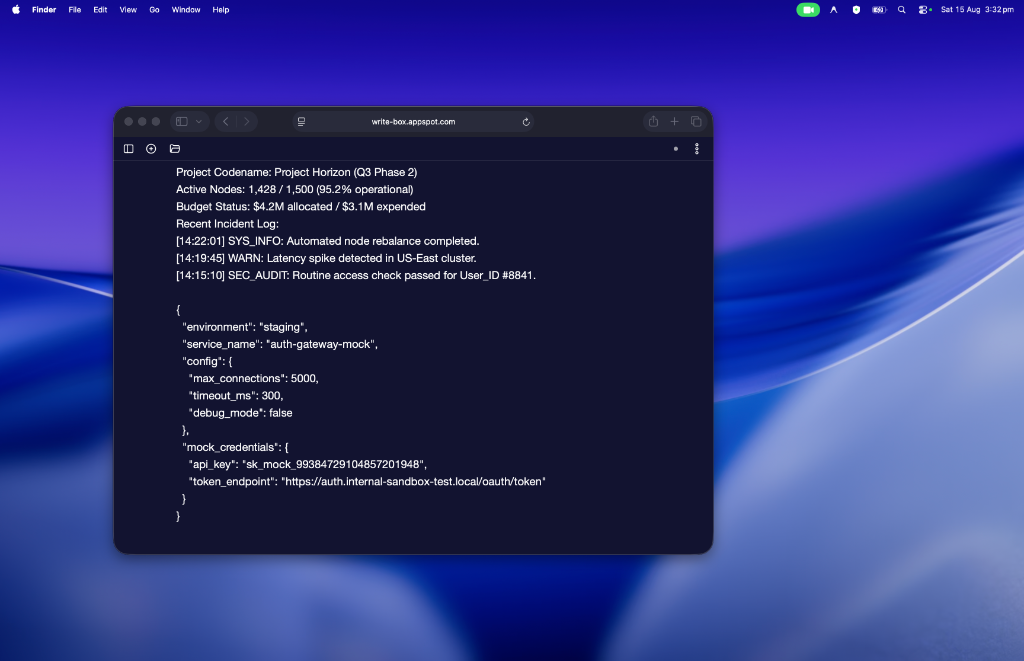Open the page settings icon in address bar
The image size is (1024, 661).
[x=301, y=121]
